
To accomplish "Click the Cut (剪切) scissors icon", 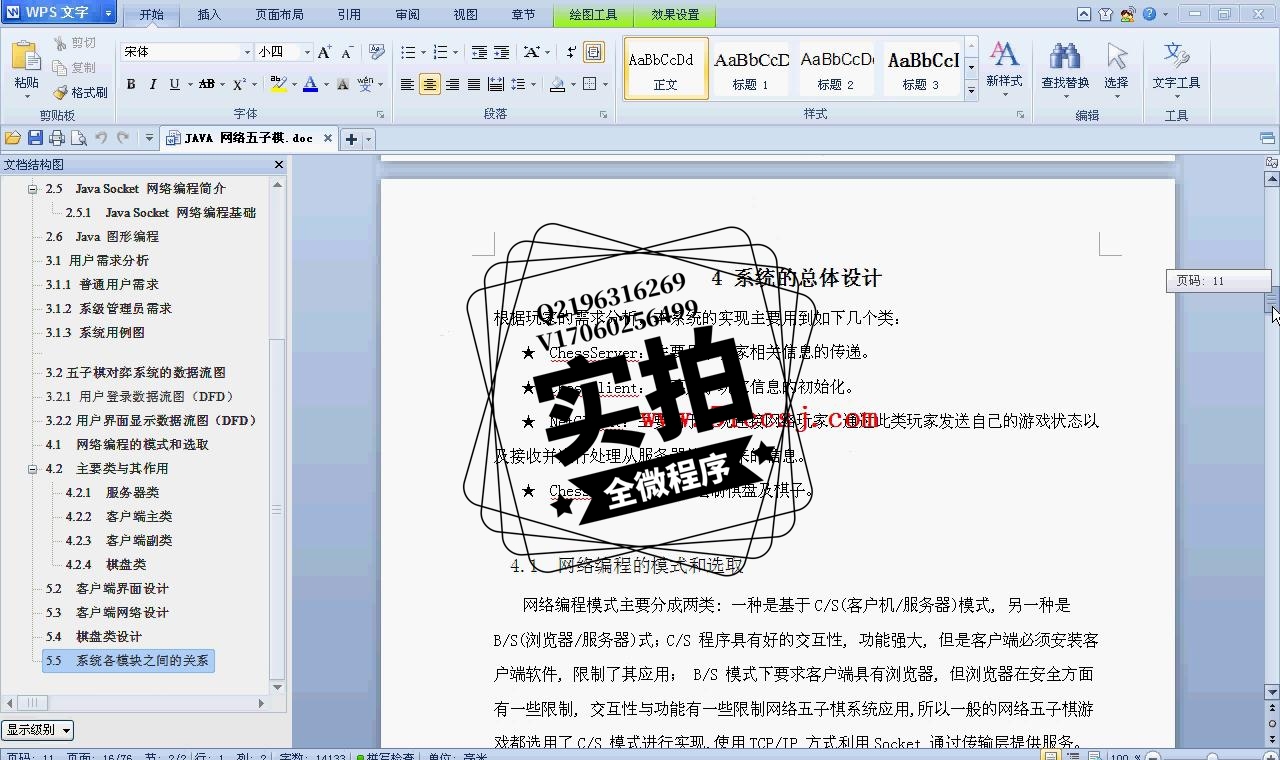I will point(60,43).
